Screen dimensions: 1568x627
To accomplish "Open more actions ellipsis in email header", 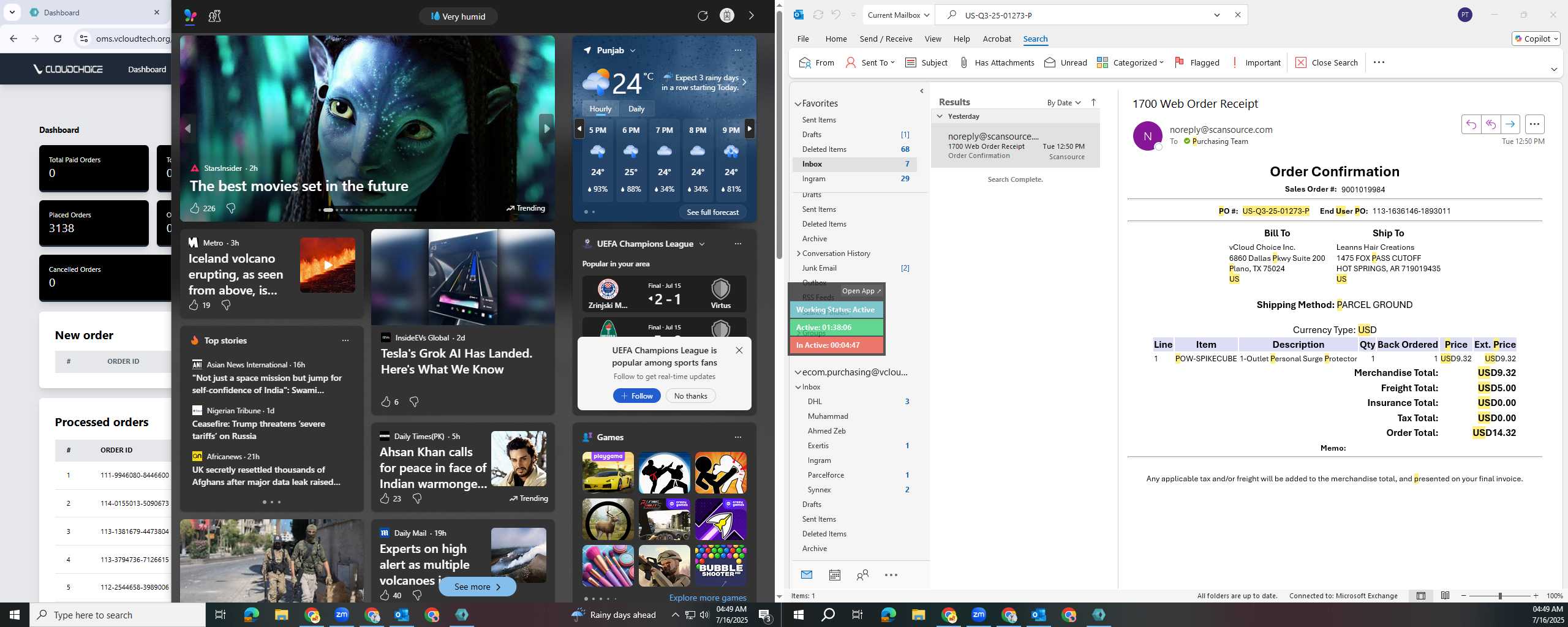I will 1534,124.
